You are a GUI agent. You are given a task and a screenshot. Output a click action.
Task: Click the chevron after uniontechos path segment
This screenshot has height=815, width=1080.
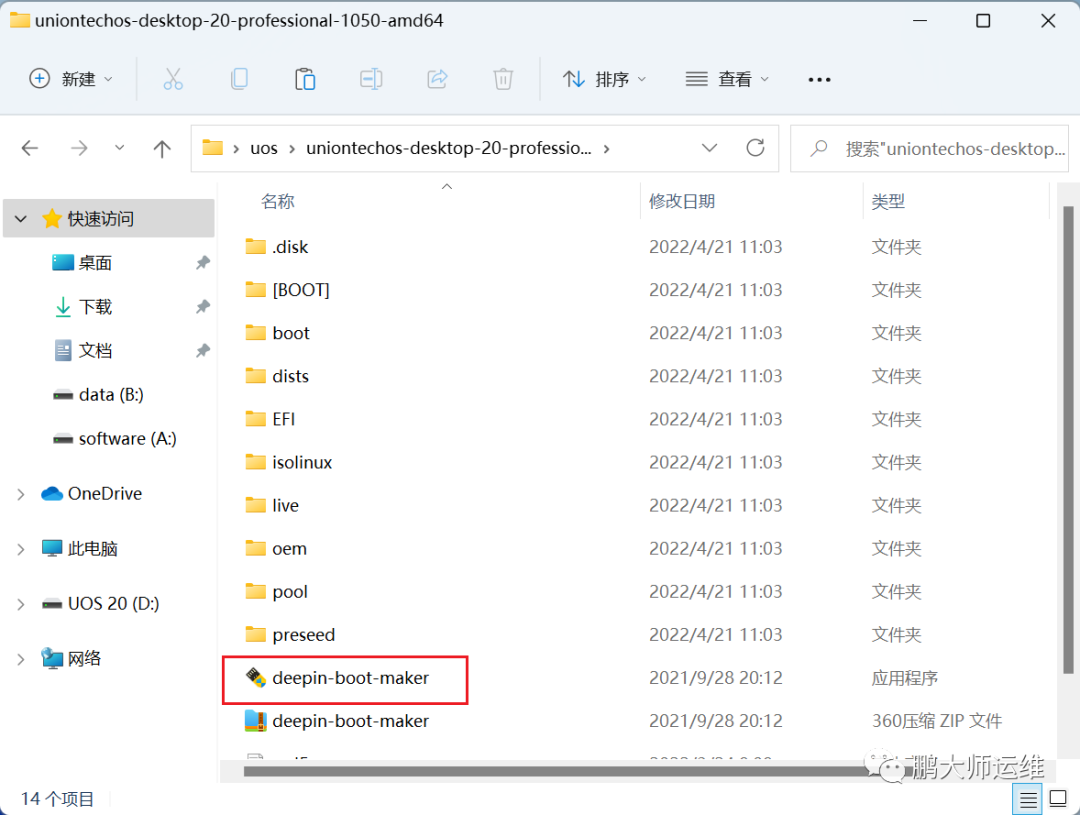pos(607,149)
